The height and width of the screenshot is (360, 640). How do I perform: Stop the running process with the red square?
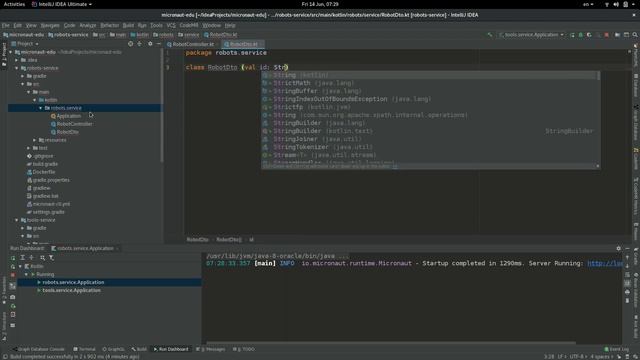click(607, 35)
